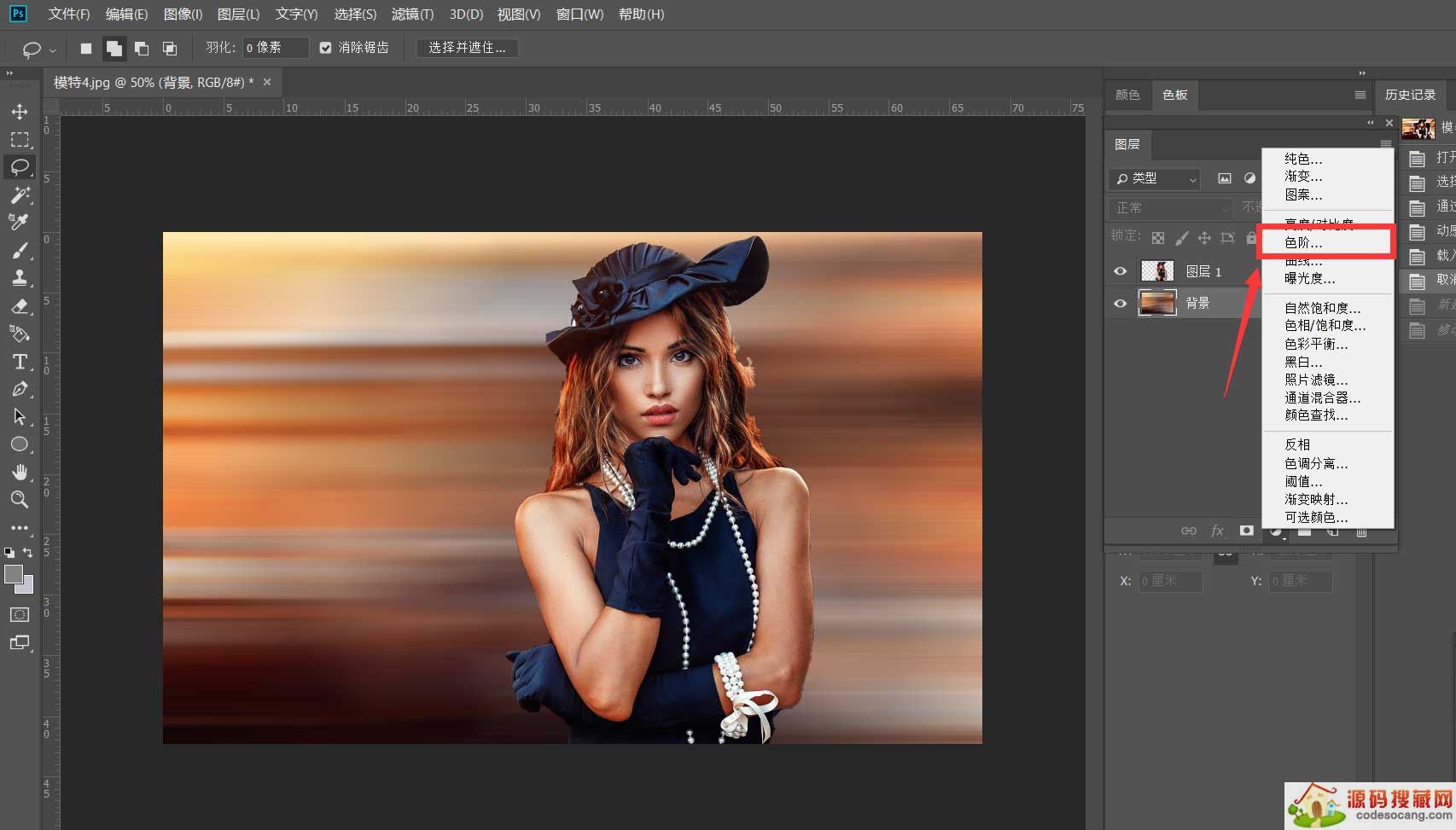
Task: Click the 羽化 feather value field
Action: click(x=275, y=48)
